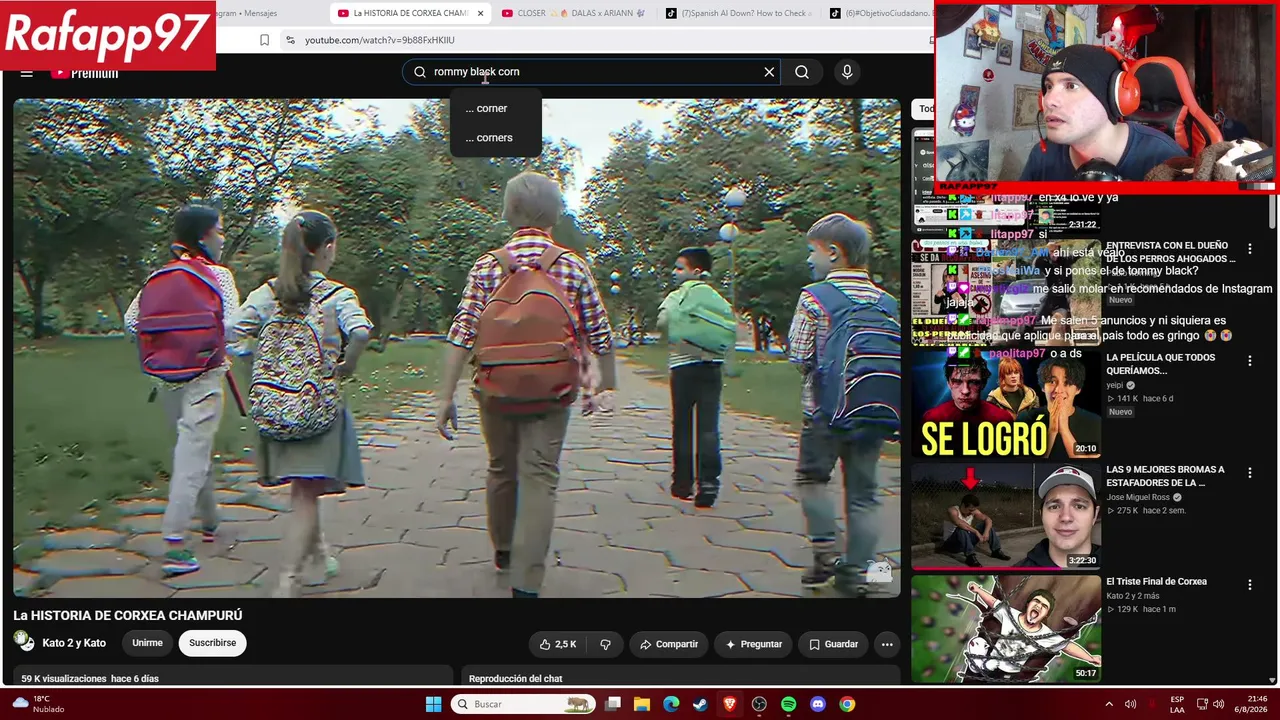Visit the yeipi channel link

(1115, 385)
